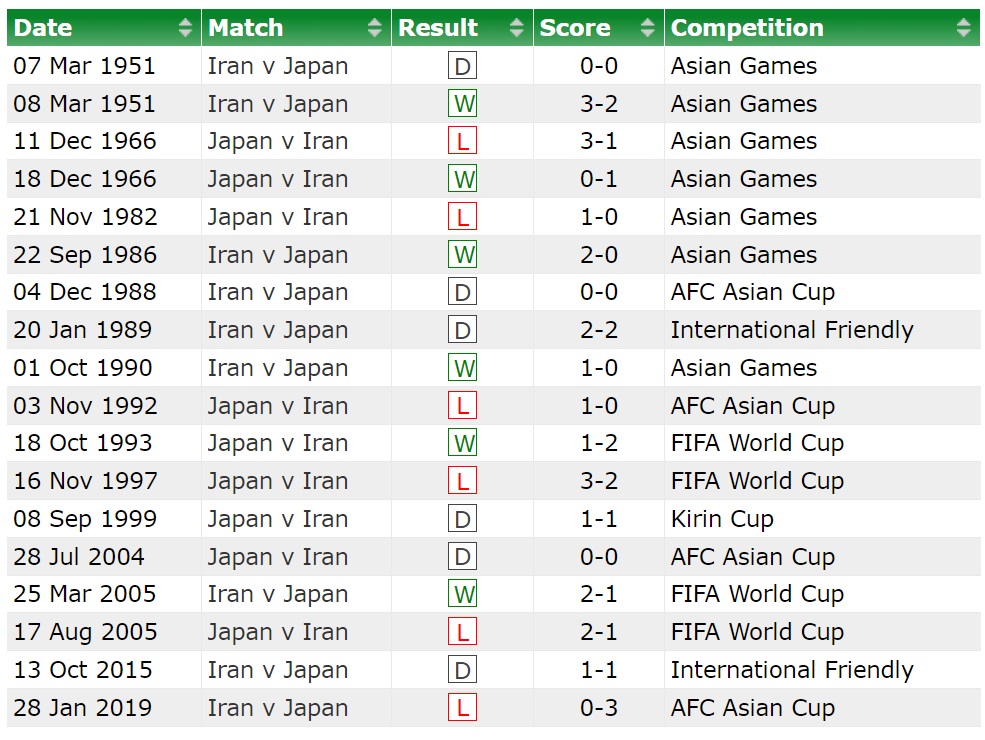The width and height of the screenshot is (985, 740).
Task: Sort table by the Date column arrows
Action: click(185, 28)
